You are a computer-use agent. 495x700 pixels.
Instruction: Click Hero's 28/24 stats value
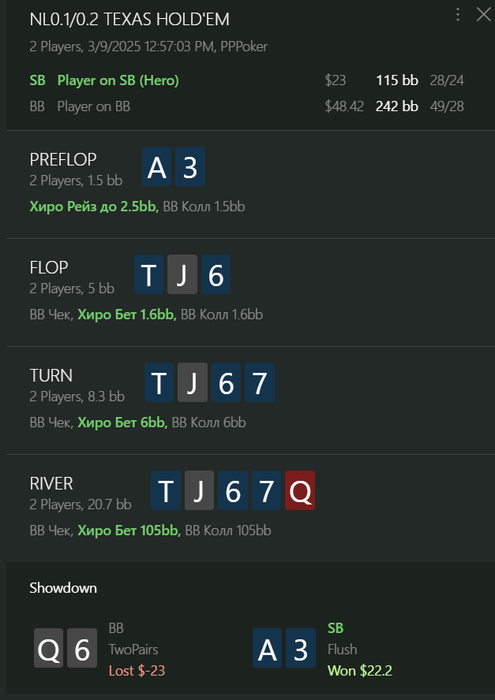point(447,81)
